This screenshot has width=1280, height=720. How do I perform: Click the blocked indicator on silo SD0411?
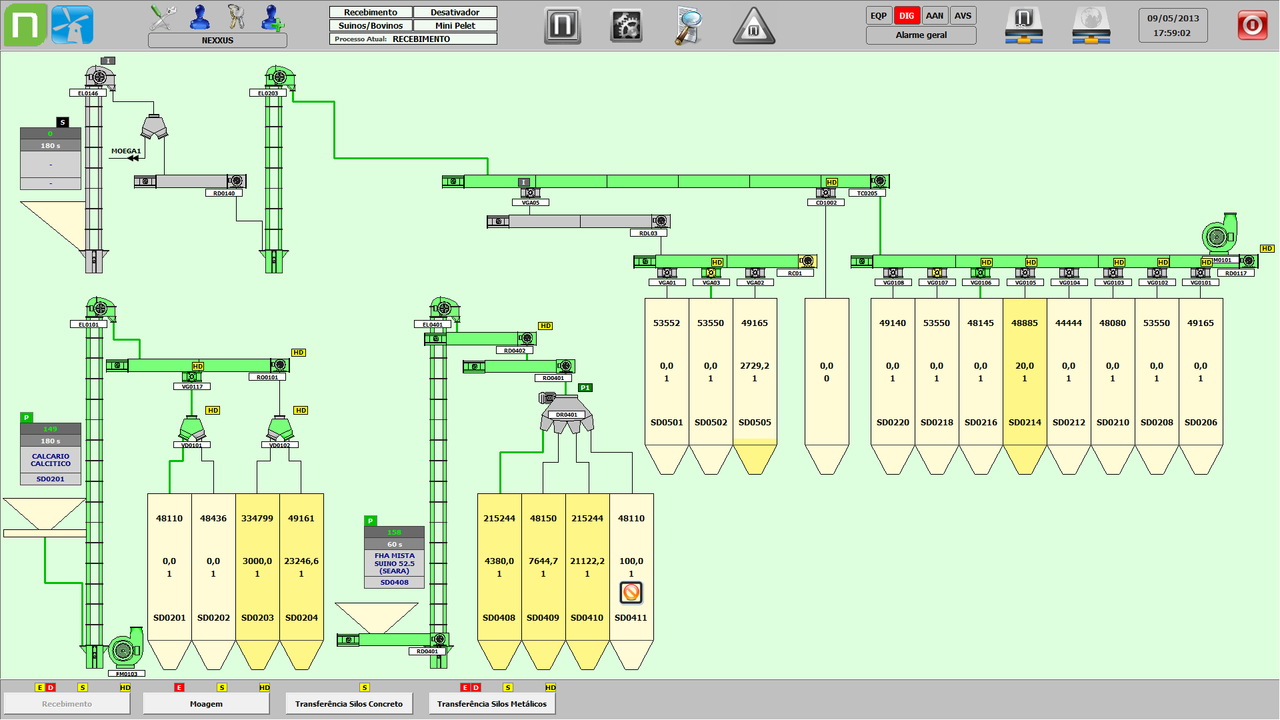click(631, 594)
